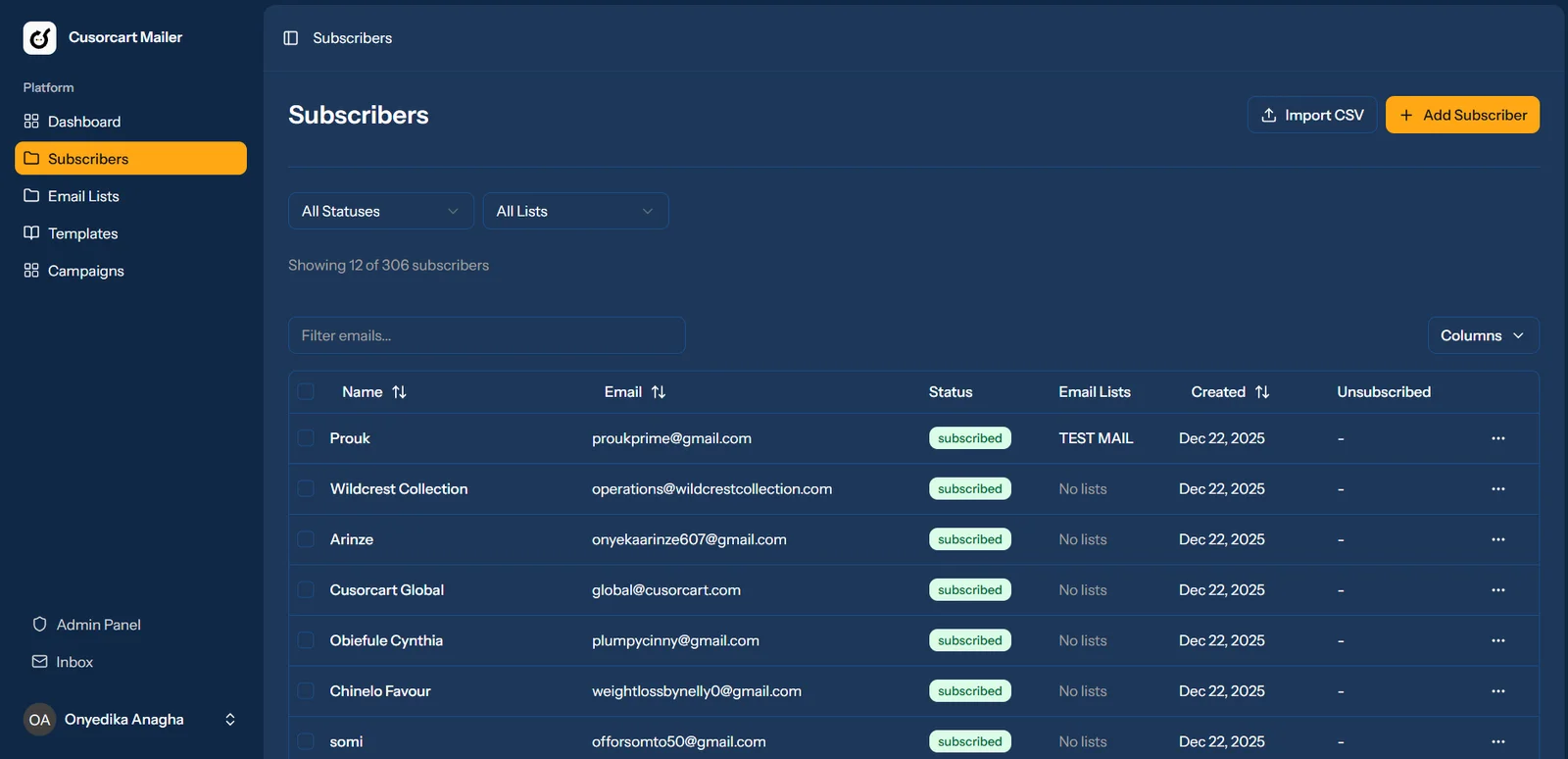Click the email weightlossbynelly0@gmail.com
The width and height of the screenshot is (1568, 759).
pyautogui.click(x=697, y=691)
